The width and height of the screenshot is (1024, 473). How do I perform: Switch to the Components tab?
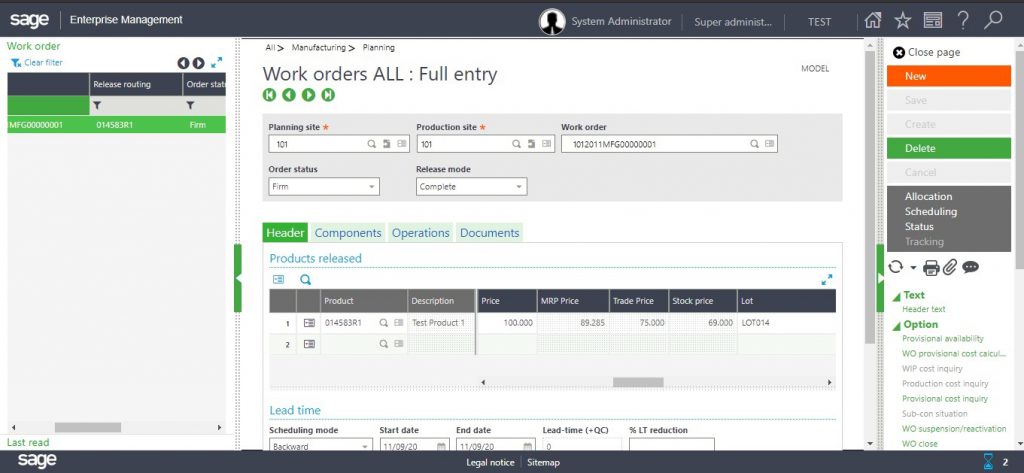(x=348, y=233)
